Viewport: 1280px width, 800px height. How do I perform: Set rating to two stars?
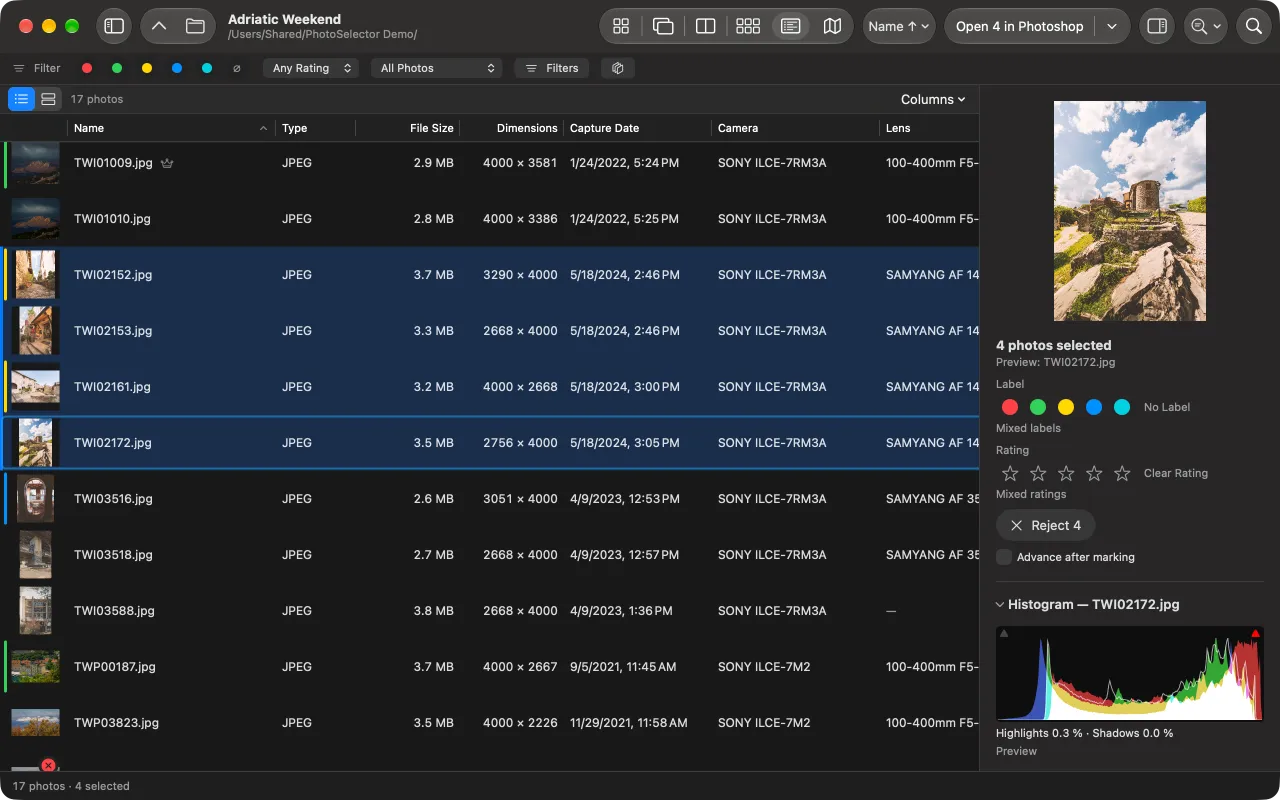click(x=1038, y=473)
